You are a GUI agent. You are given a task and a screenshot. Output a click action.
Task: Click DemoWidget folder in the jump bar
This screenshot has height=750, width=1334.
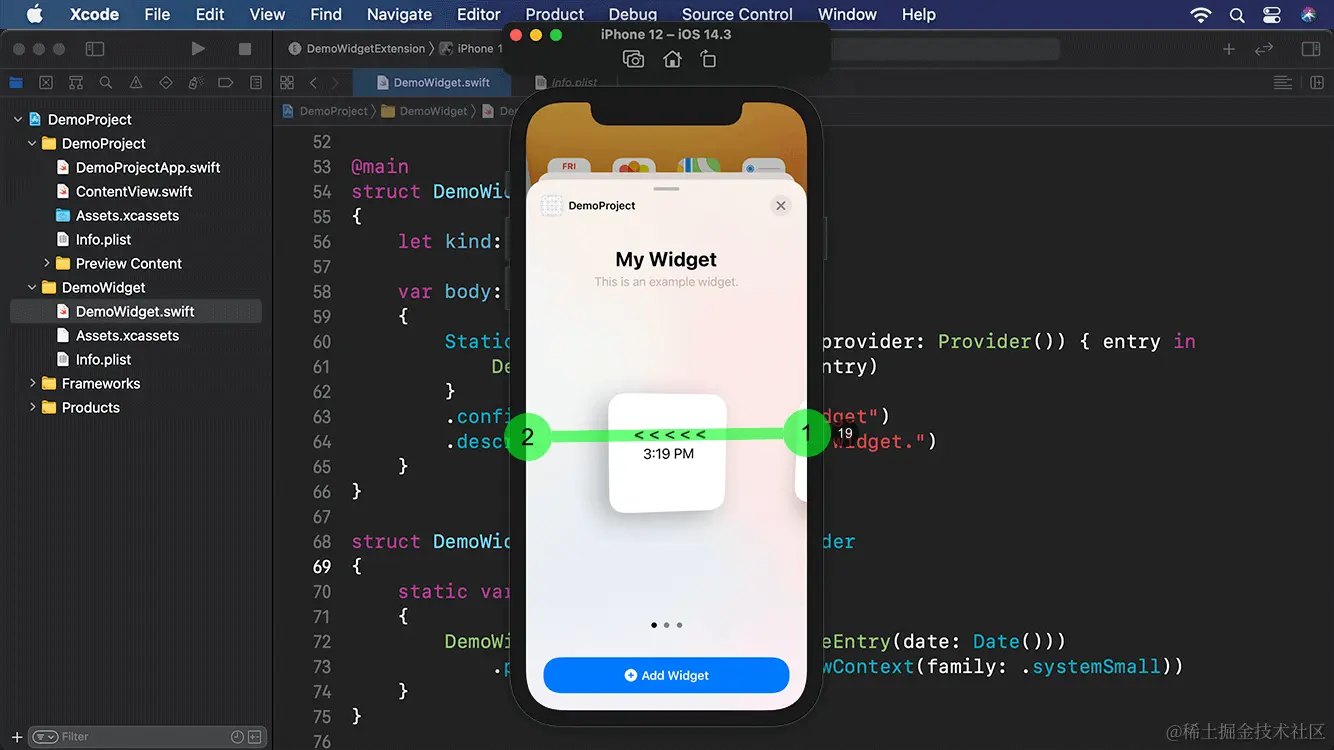pyautogui.click(x=424, y=111)
